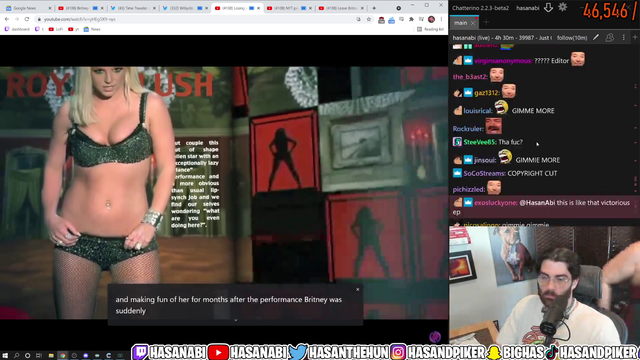The image size is (640, 360).
Task: Click follow(10m) chat mode label
Action: coord(572,38)
